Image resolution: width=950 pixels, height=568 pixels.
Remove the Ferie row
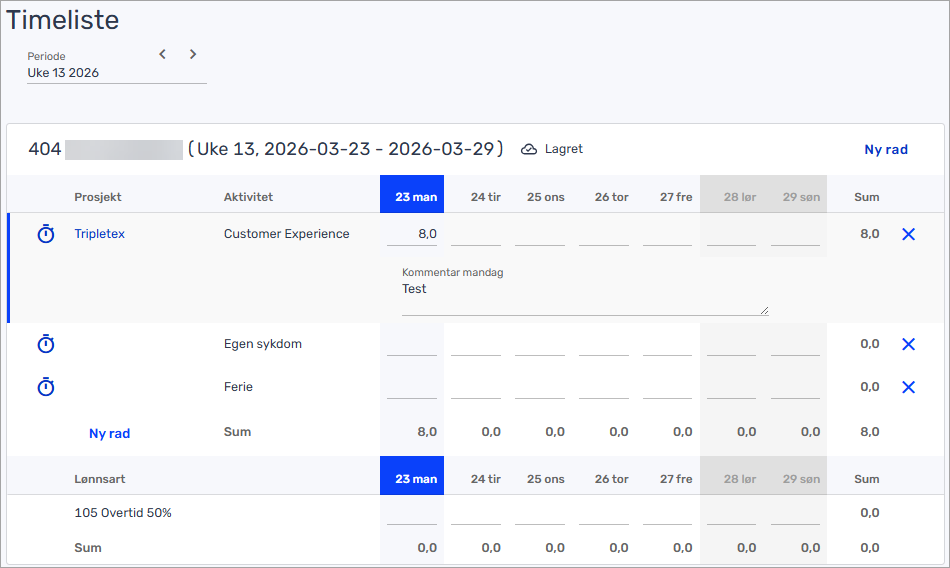coord(908,387)
